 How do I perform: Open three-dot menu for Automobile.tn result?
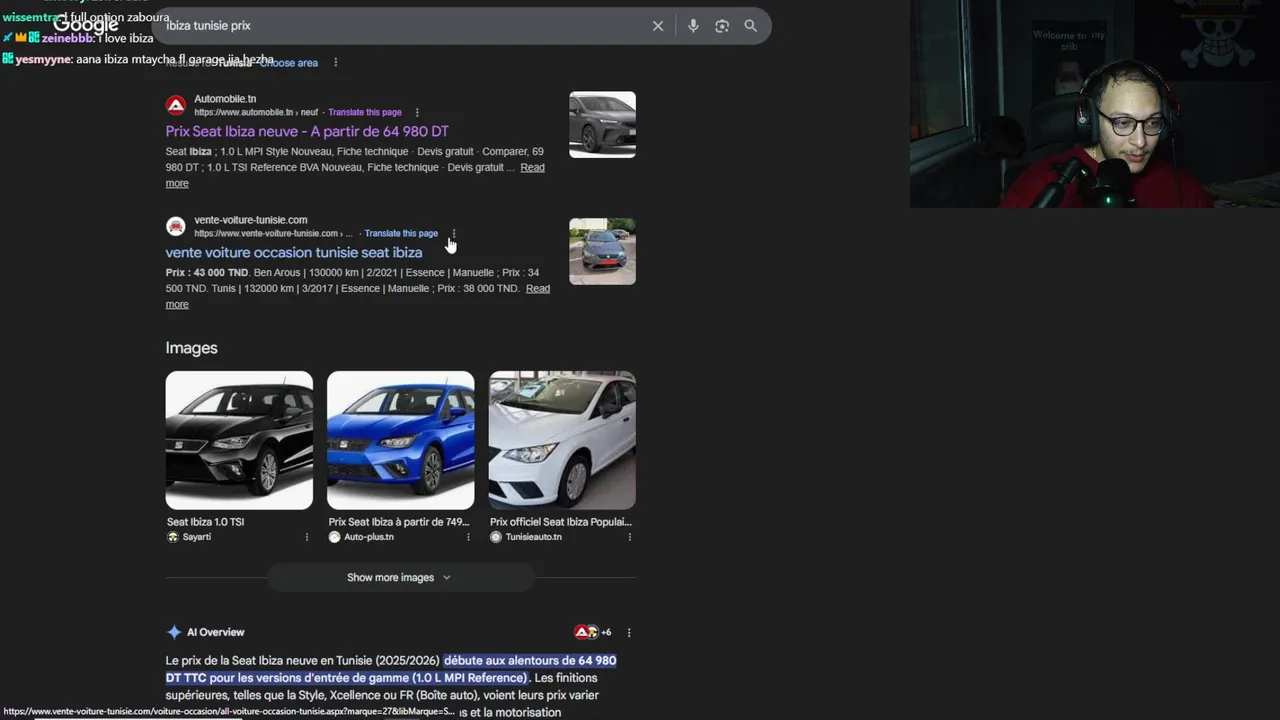(417, 113)
